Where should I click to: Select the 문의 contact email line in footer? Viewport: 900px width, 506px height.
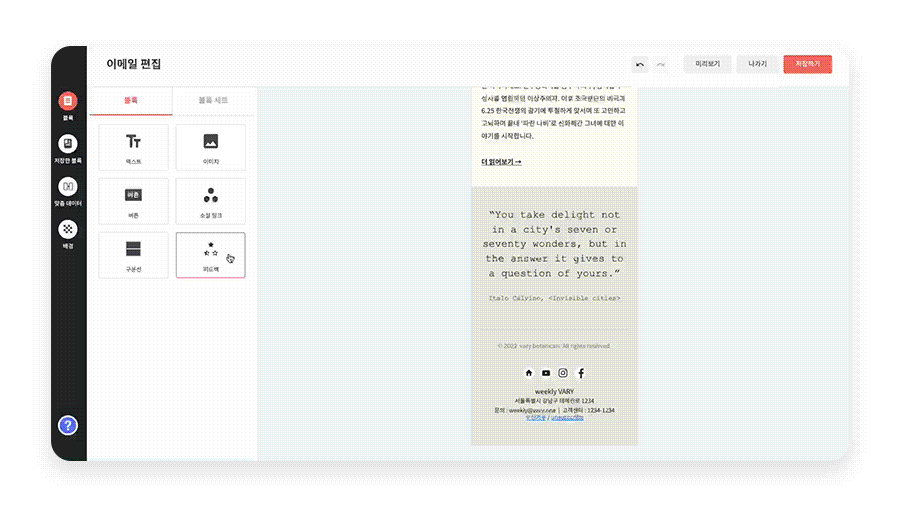554,410
